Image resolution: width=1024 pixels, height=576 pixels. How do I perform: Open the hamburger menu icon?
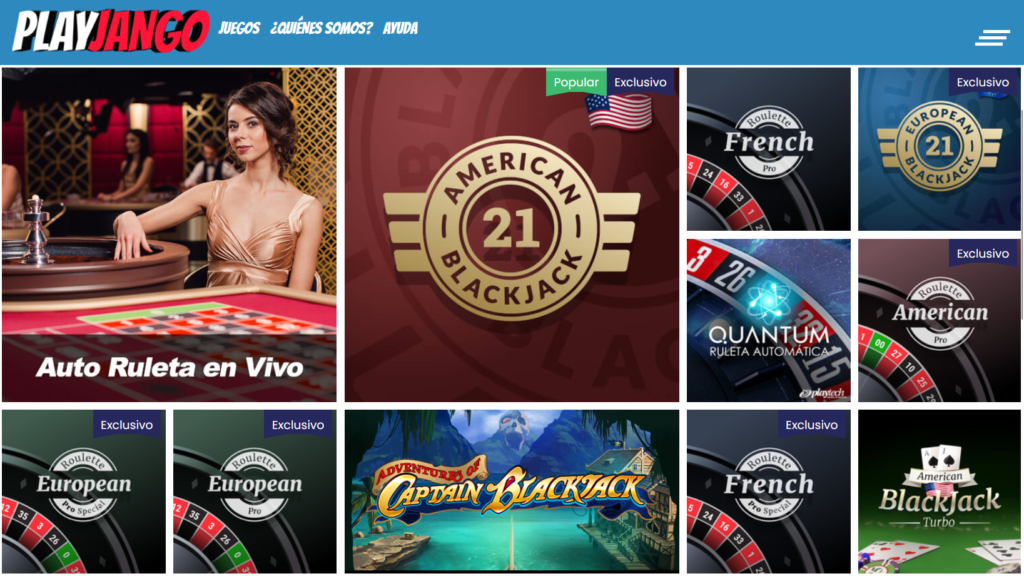tap(992, 38)
